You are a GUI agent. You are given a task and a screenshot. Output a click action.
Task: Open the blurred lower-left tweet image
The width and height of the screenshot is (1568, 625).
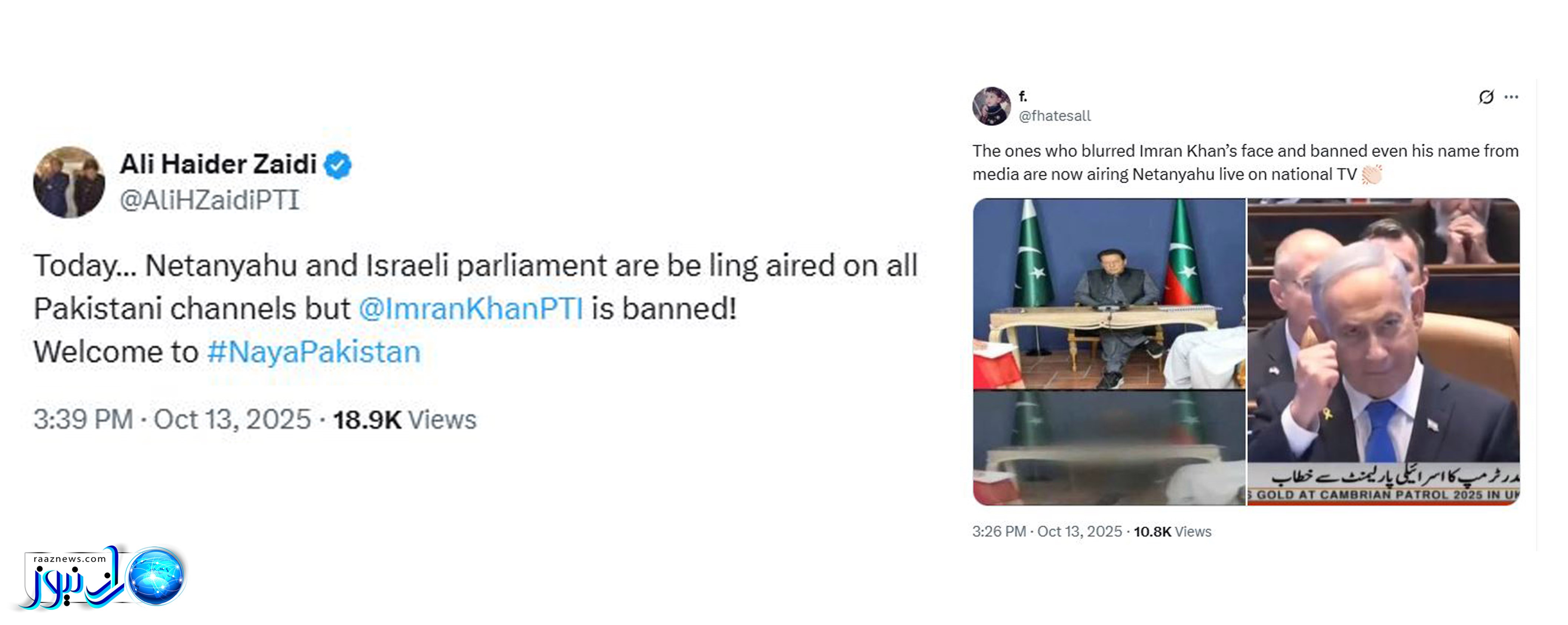tap(1109, 448)
